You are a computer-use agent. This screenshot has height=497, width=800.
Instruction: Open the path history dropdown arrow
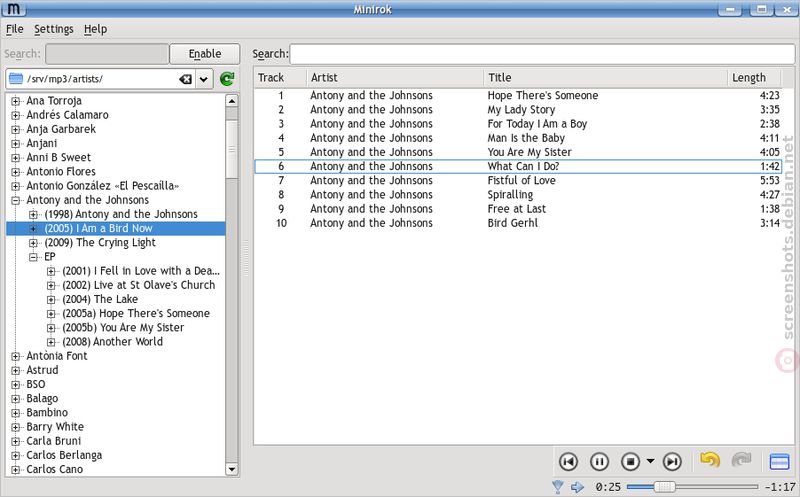tap(204, 79)
